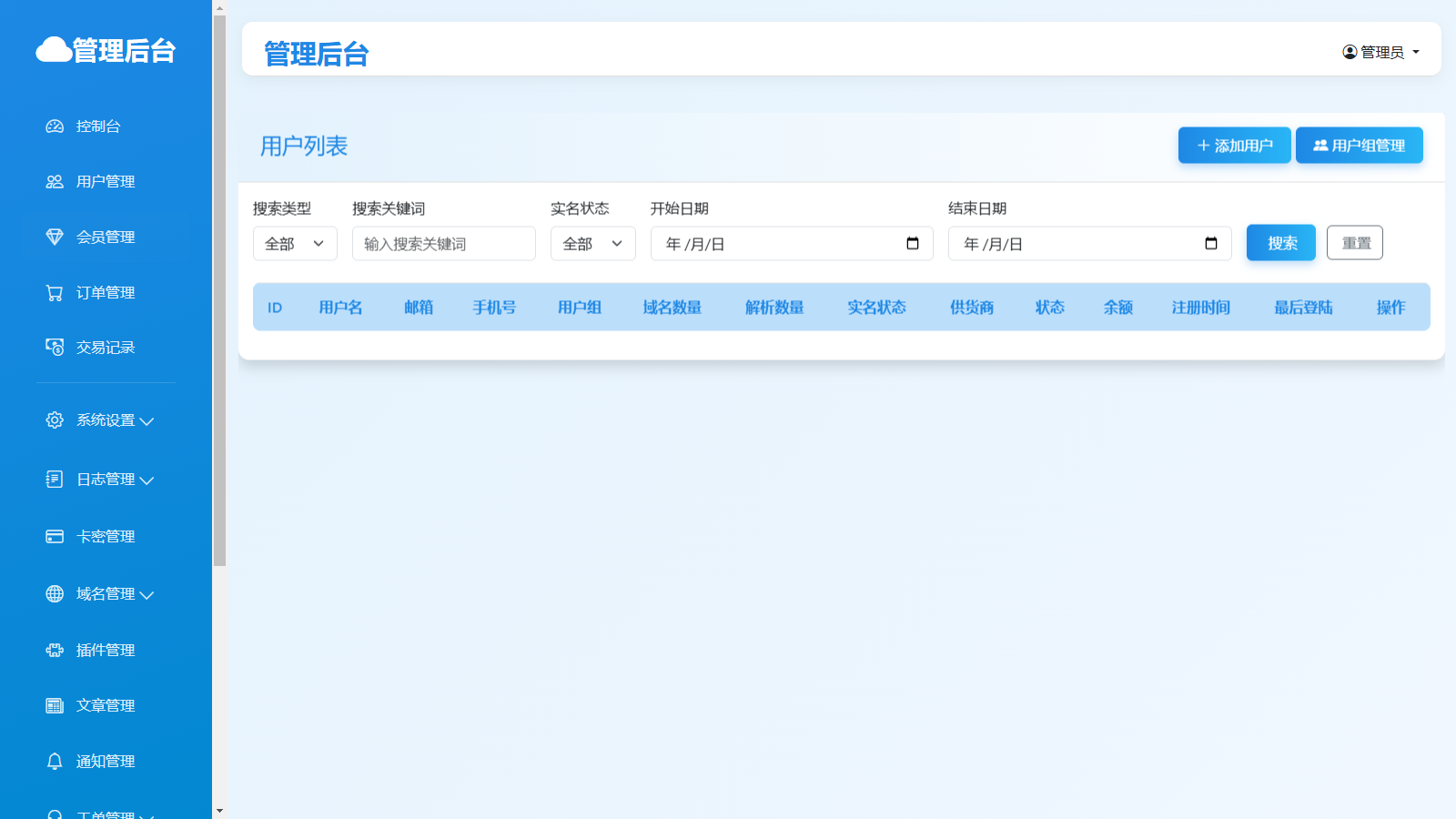Open the 实名状态 dropdown

[x=592, y=244]
